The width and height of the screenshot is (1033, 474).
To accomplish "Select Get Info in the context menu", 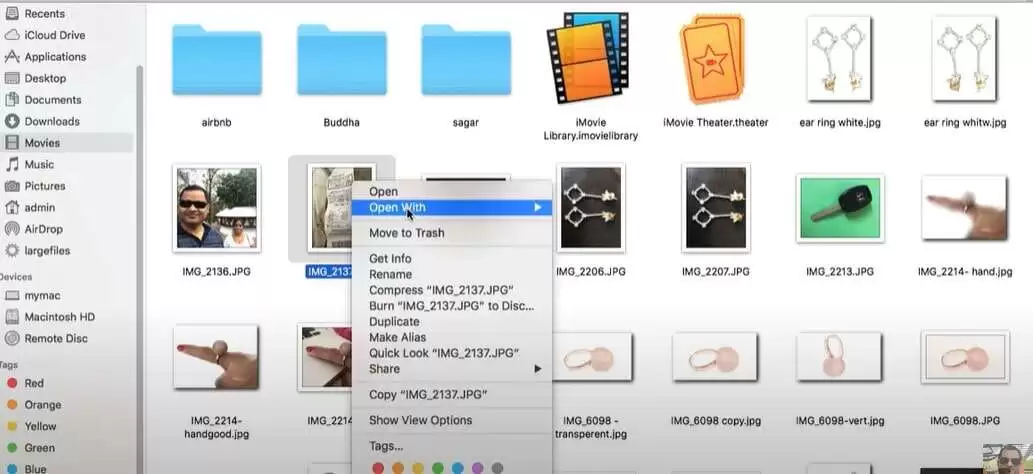I will 390,259.
